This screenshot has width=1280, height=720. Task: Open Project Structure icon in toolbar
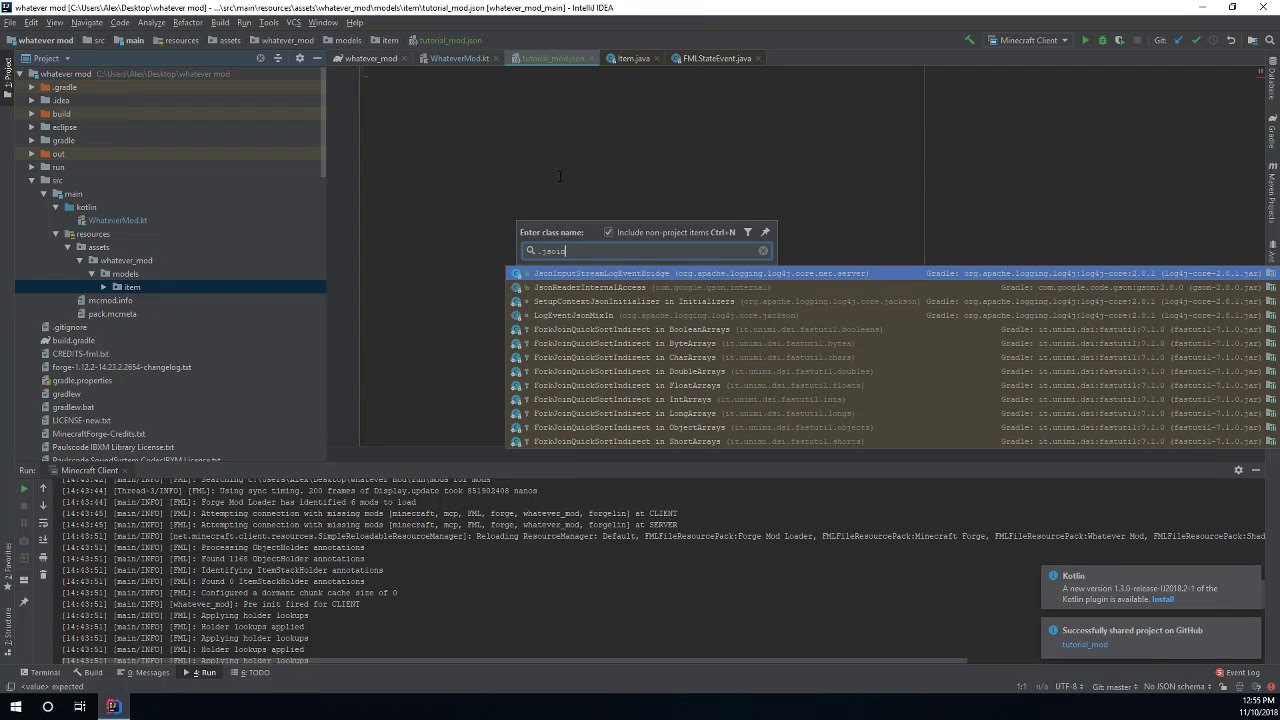click(x=1252, y=40)
